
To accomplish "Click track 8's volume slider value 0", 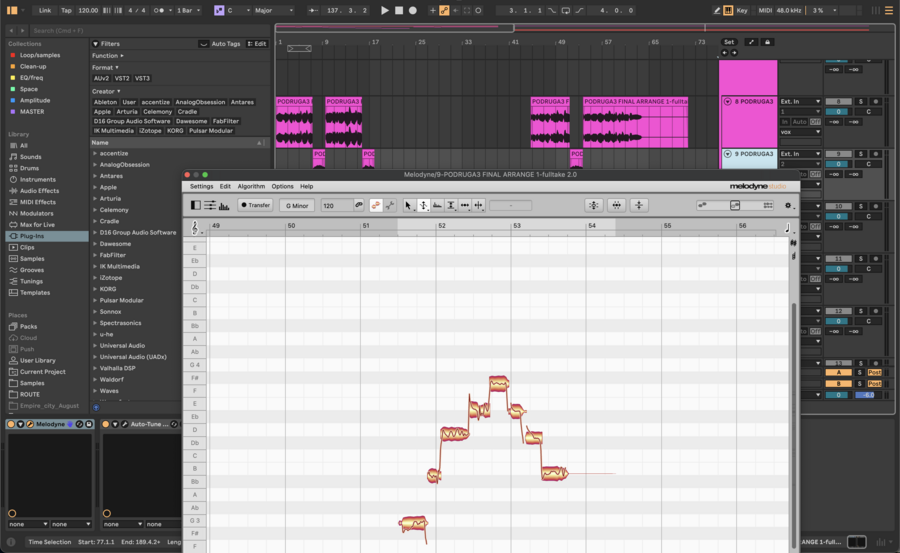I will 838,111.
